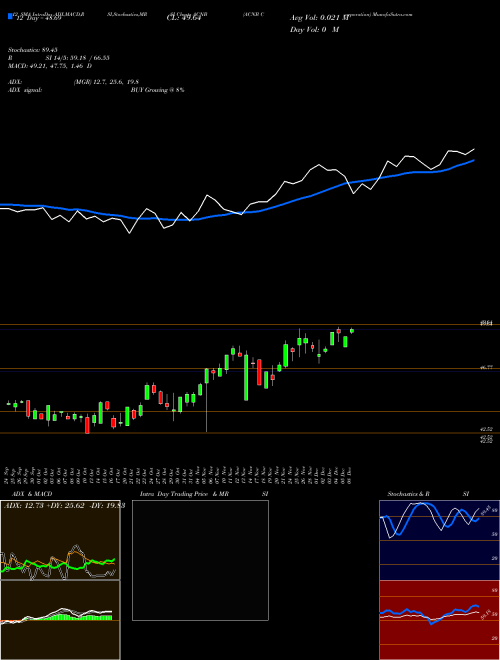The width and height of the screenshot is (500, 660).
Task: Click the 'Stochastics & R' panel title
Action: click(408, 494)
